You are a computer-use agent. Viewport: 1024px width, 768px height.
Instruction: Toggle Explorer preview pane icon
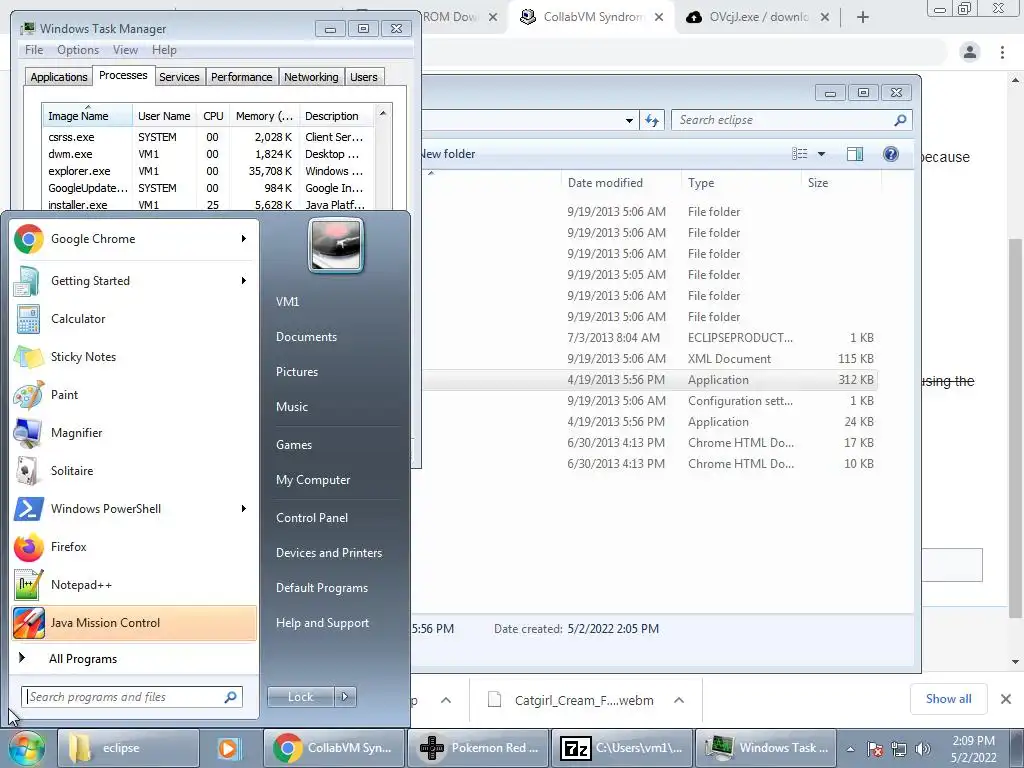point(855,154)
